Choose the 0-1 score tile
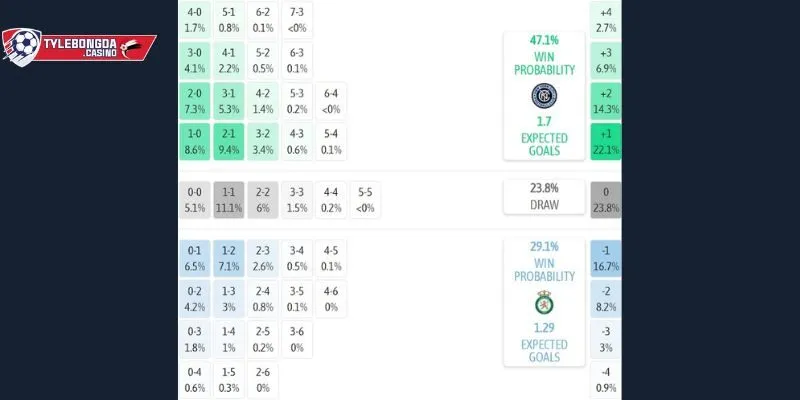Viewport: 800px width, 400px height. [195, 259]
